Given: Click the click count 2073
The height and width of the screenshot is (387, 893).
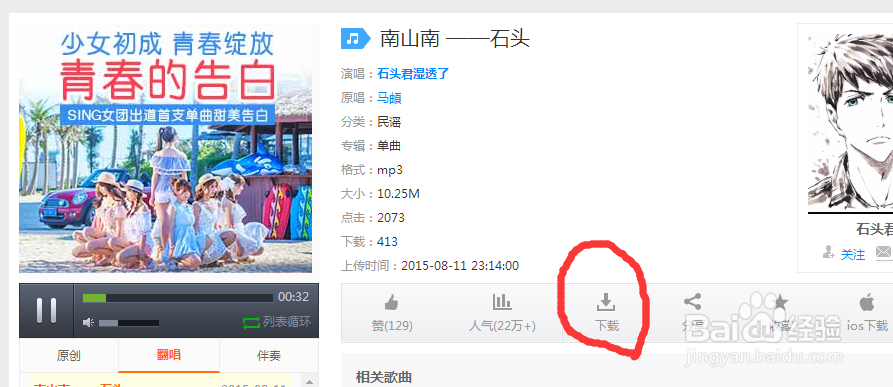Looking at the screenshot, I should 391,218.
